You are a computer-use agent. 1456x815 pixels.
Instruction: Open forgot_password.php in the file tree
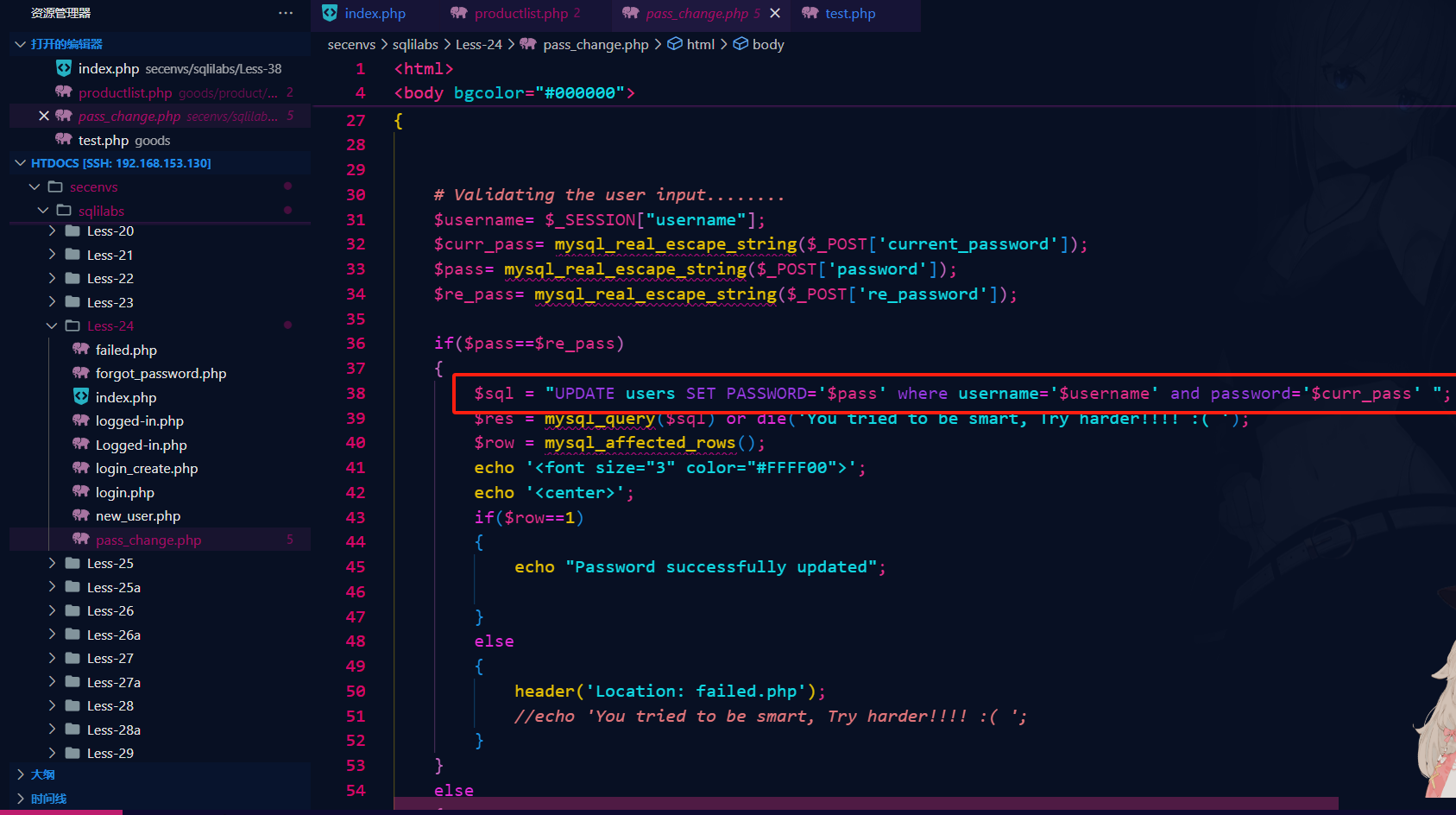pyautogui.click(x=160, y=373)
